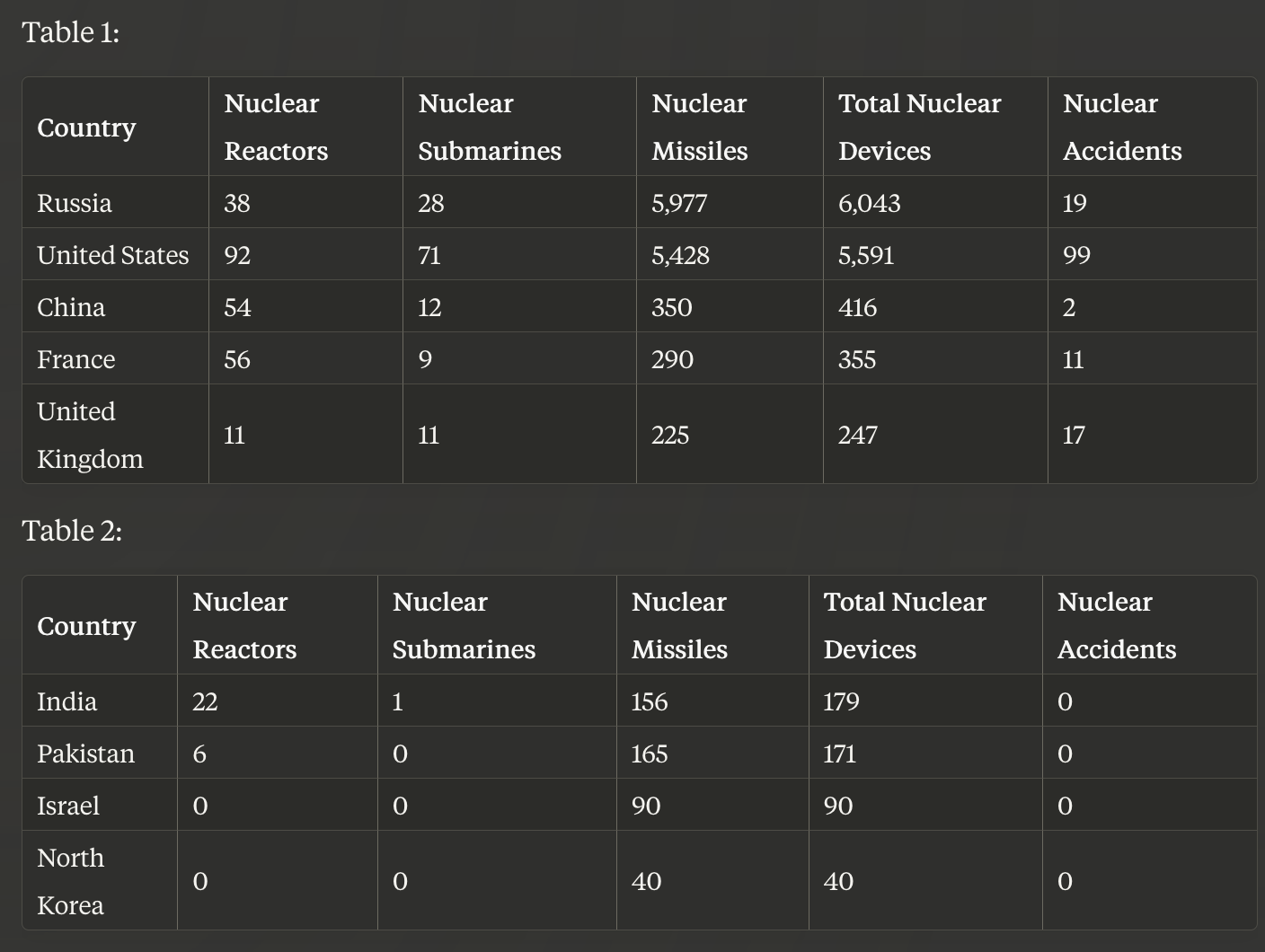The width and height of the screenshot is (1265, 952).
Task: Click the 'Table 1:' heading text
Action: [71, 32]
